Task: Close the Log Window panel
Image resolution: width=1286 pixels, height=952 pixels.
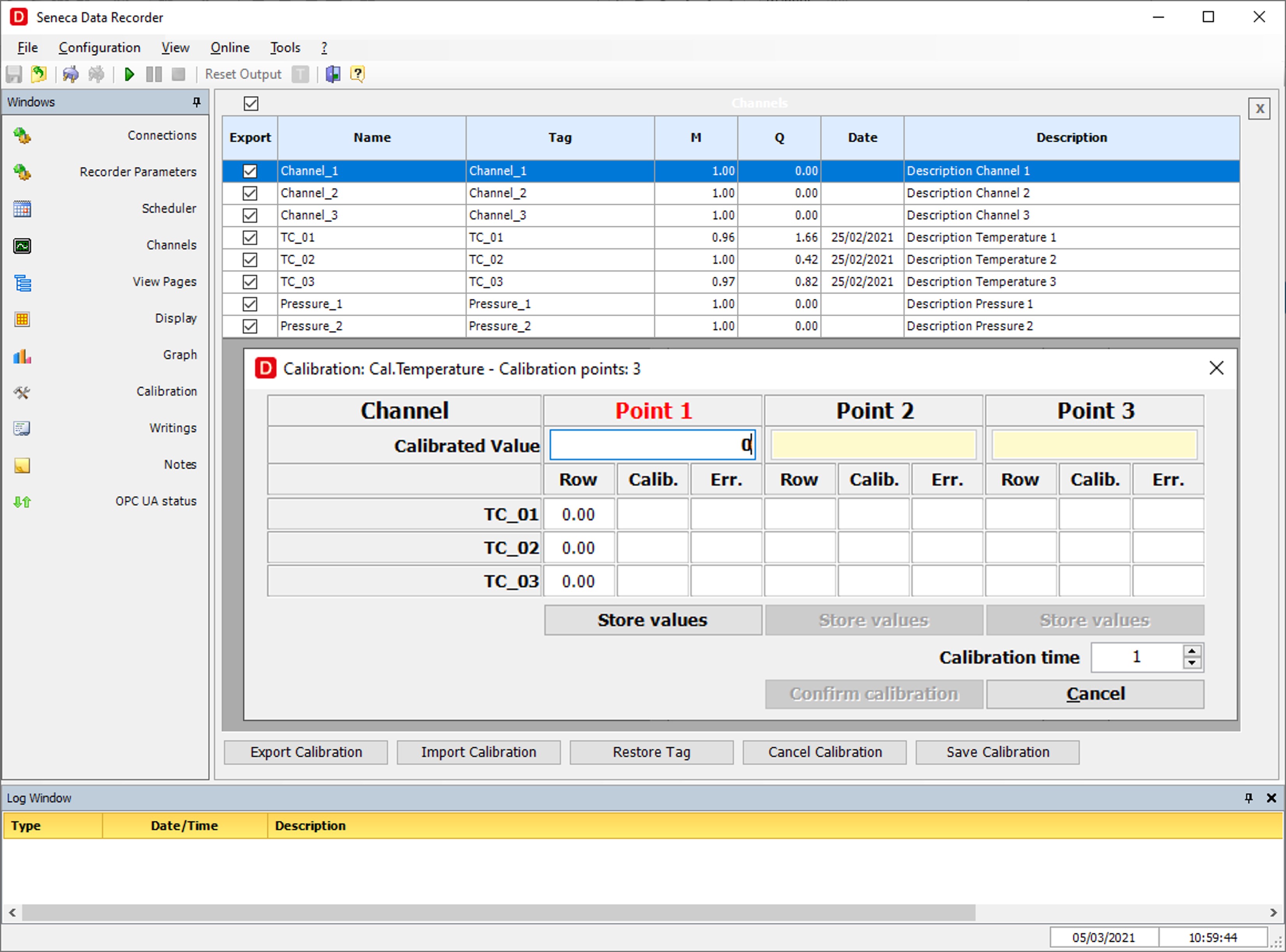Action: coord(1271,798)
